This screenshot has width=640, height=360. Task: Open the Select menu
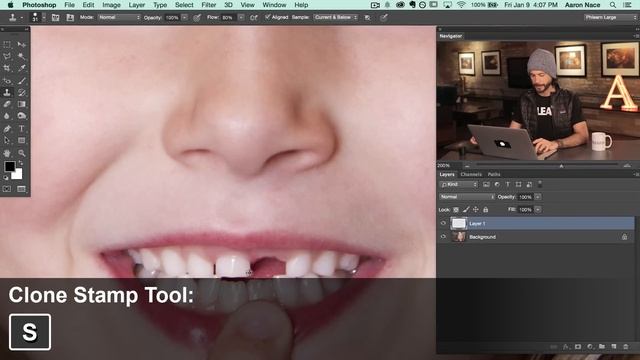tap(184, 5)
